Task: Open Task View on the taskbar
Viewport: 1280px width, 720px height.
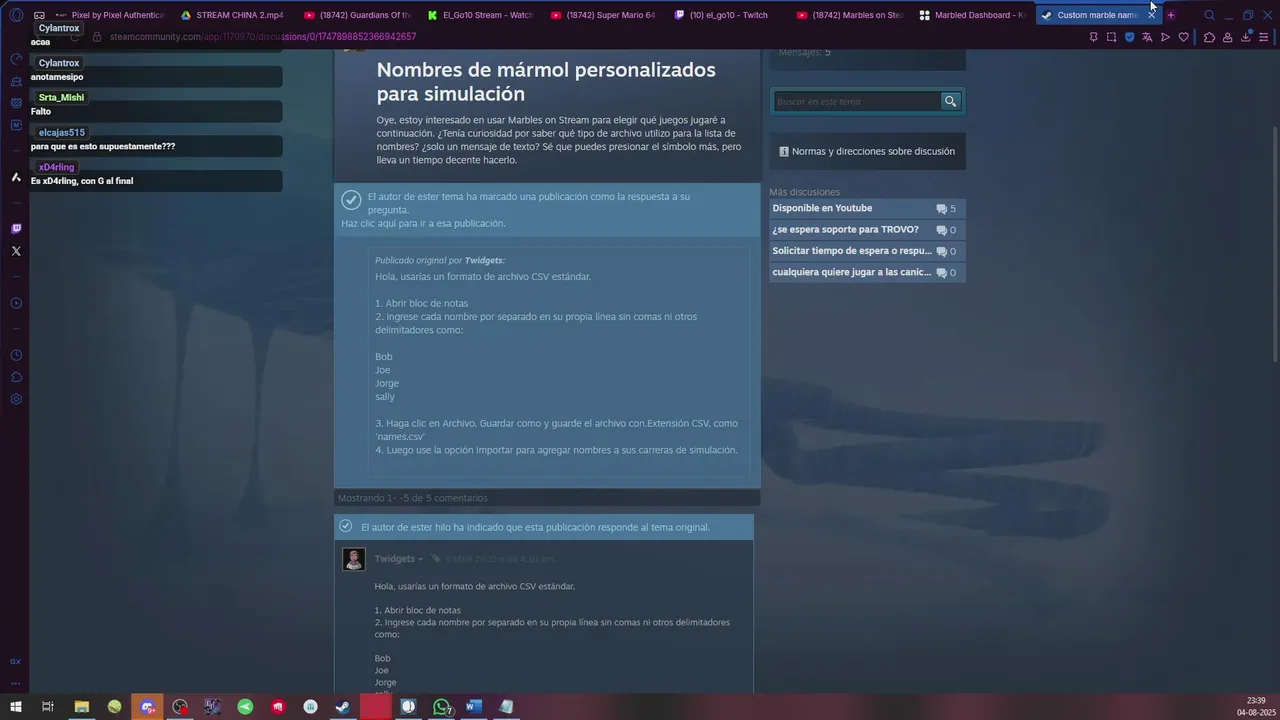Action: [47, 707]
